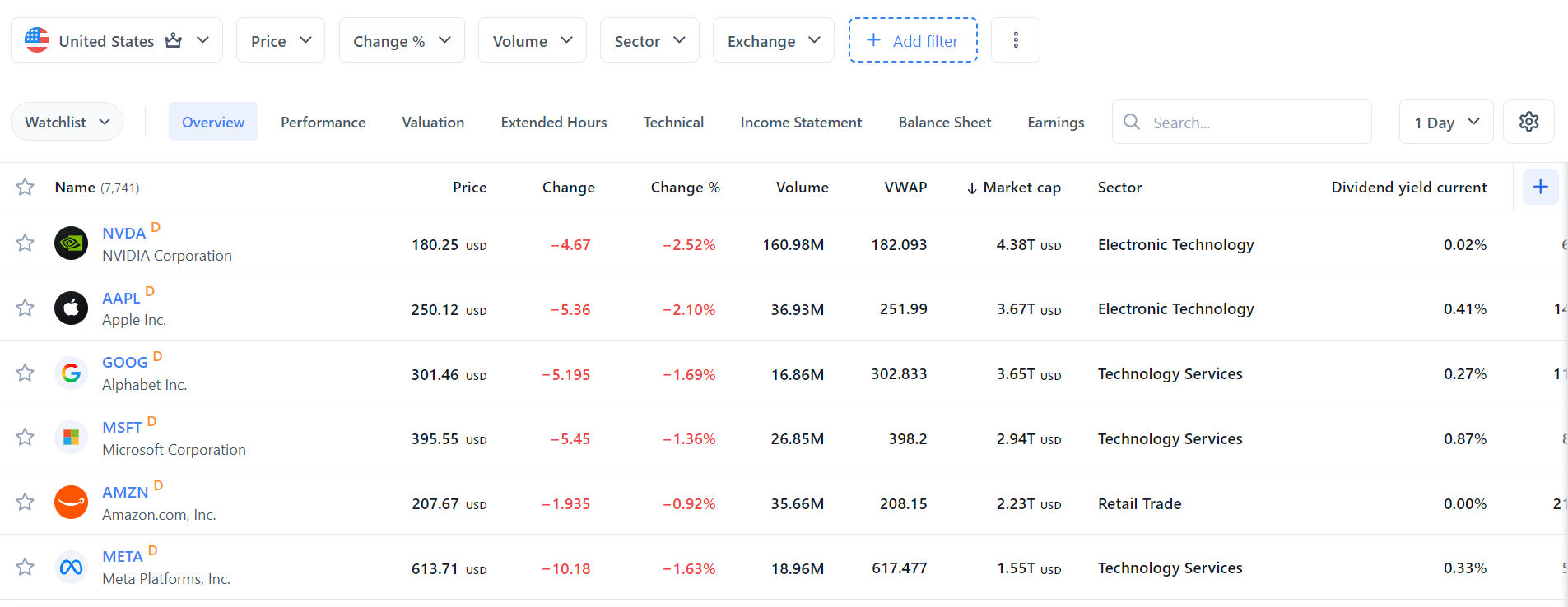Click the Sector column header
The height and width of the screenshot is (607, 1568).
pos(1119,188)
